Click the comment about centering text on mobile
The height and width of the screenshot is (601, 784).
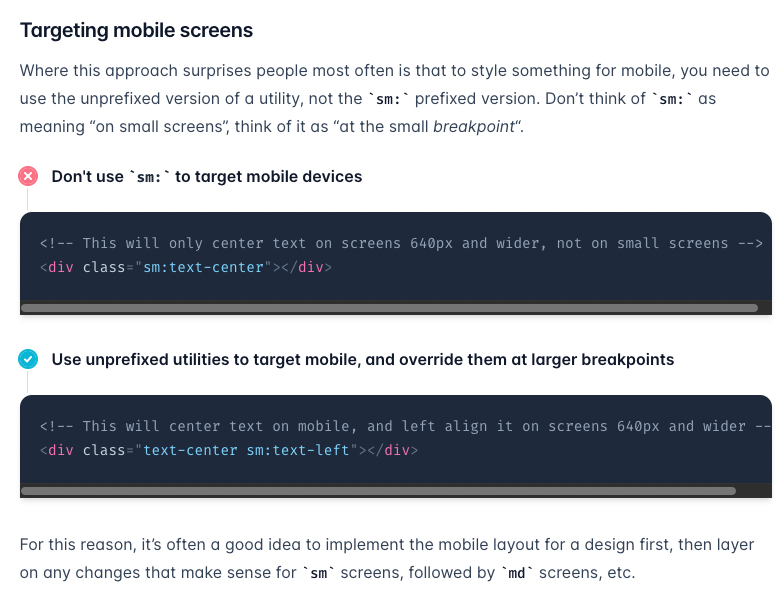tap(406, 426)
